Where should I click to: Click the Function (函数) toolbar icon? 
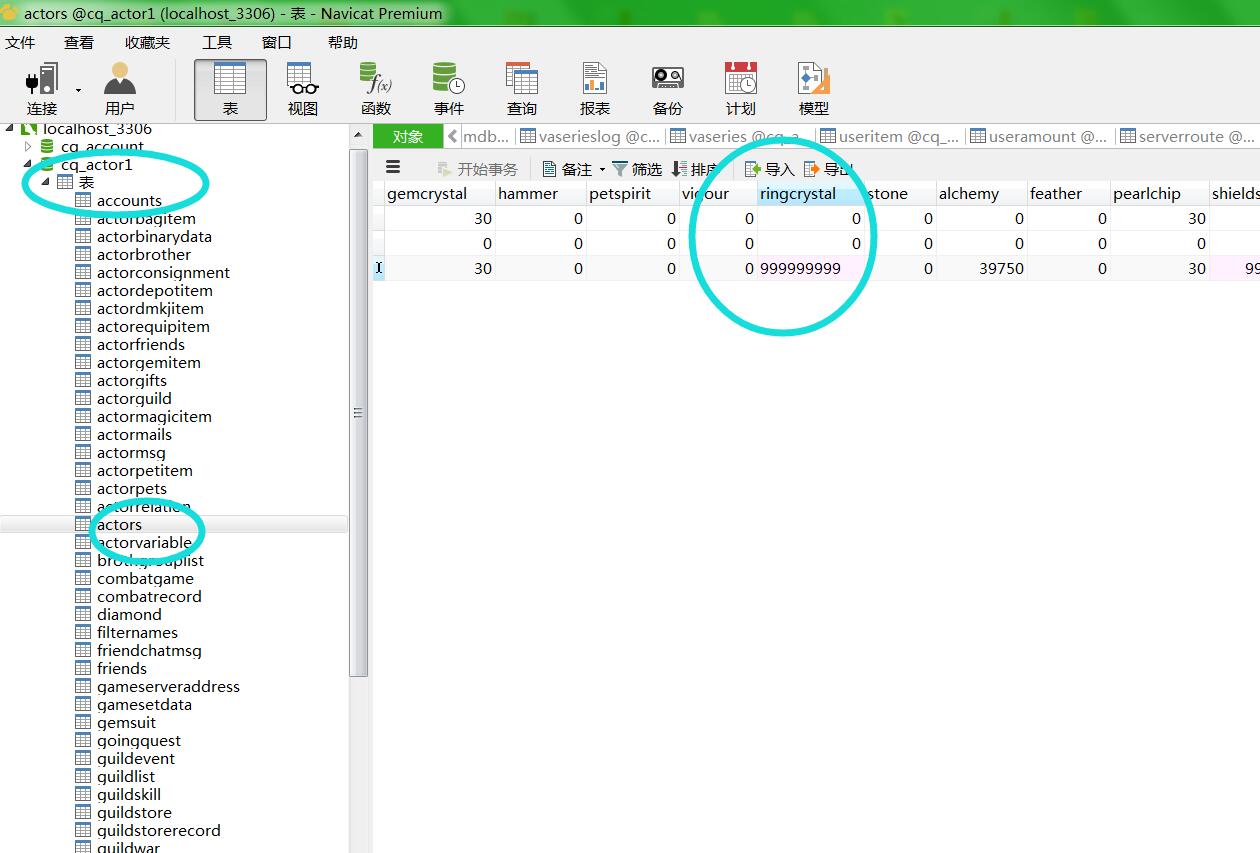point(376,80)
